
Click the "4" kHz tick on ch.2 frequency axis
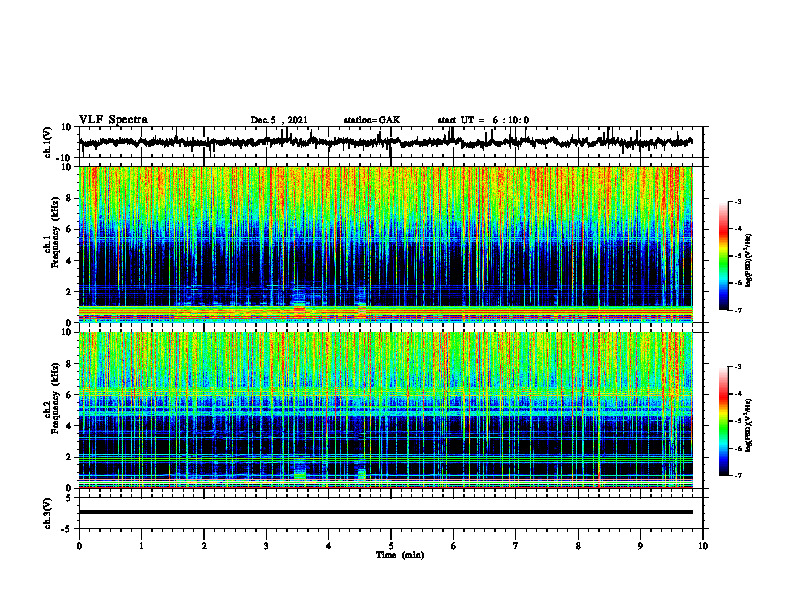tap(69, 426)
